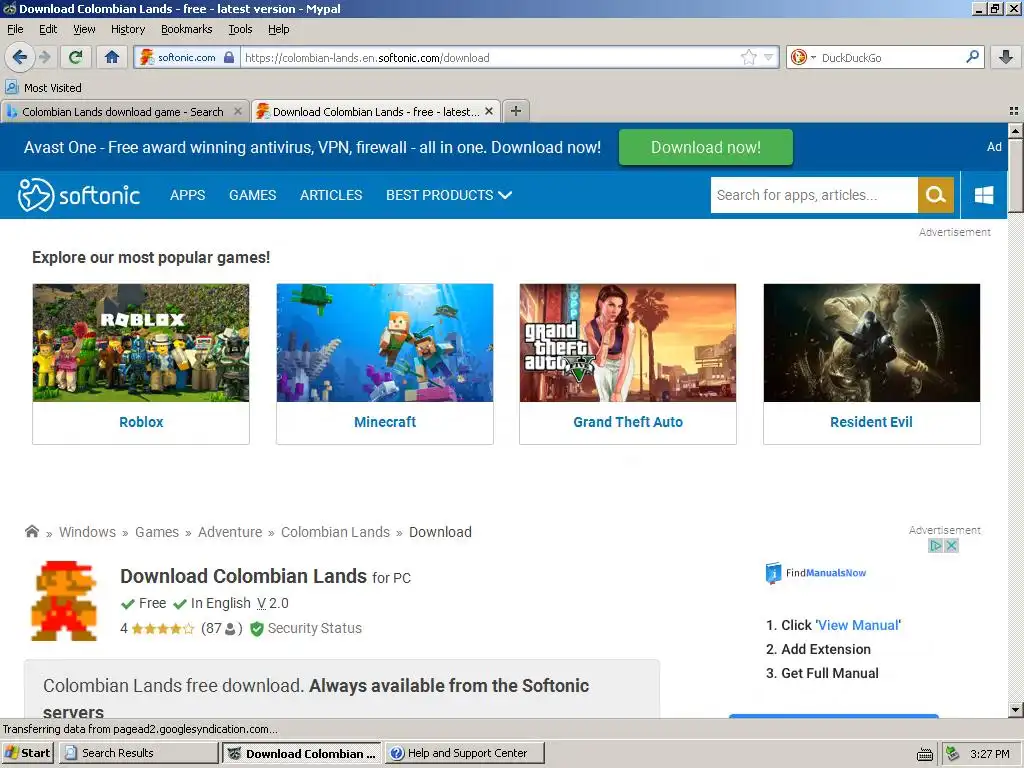Open the Most Visited bookmarks folder
1024x768 pixels.
pos(44,88)
